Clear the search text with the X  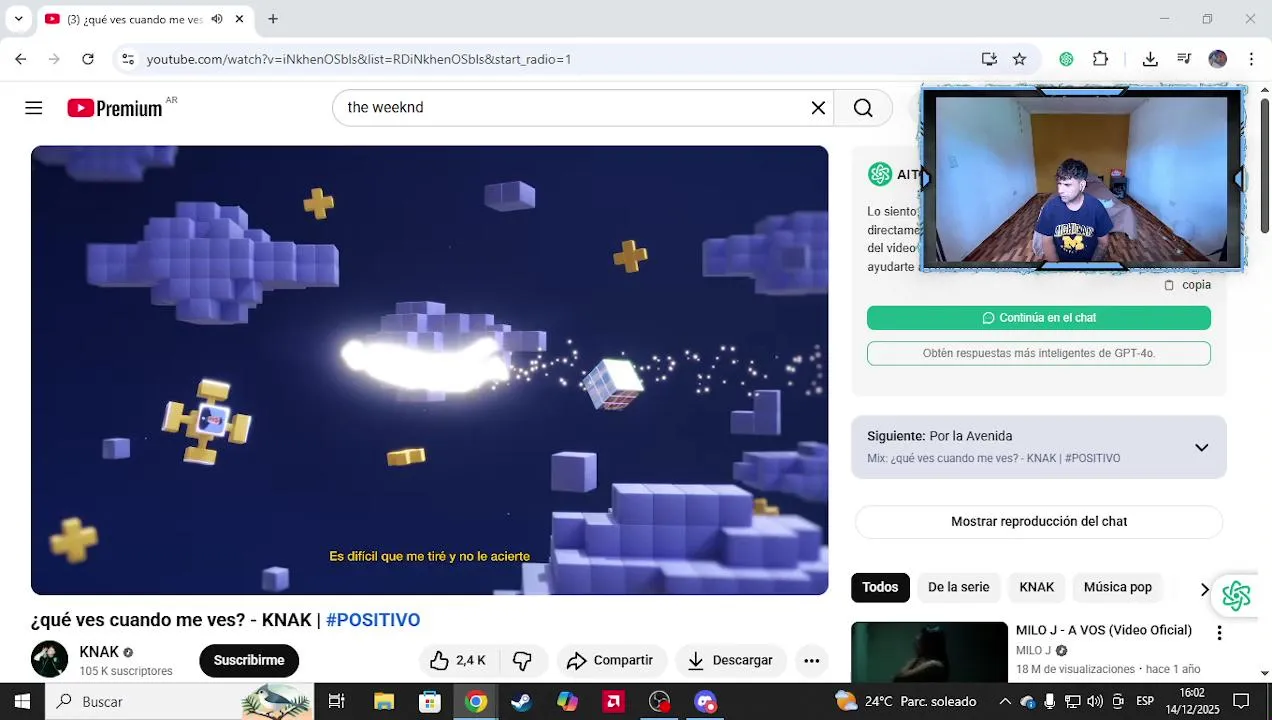(x=818, y=108)
